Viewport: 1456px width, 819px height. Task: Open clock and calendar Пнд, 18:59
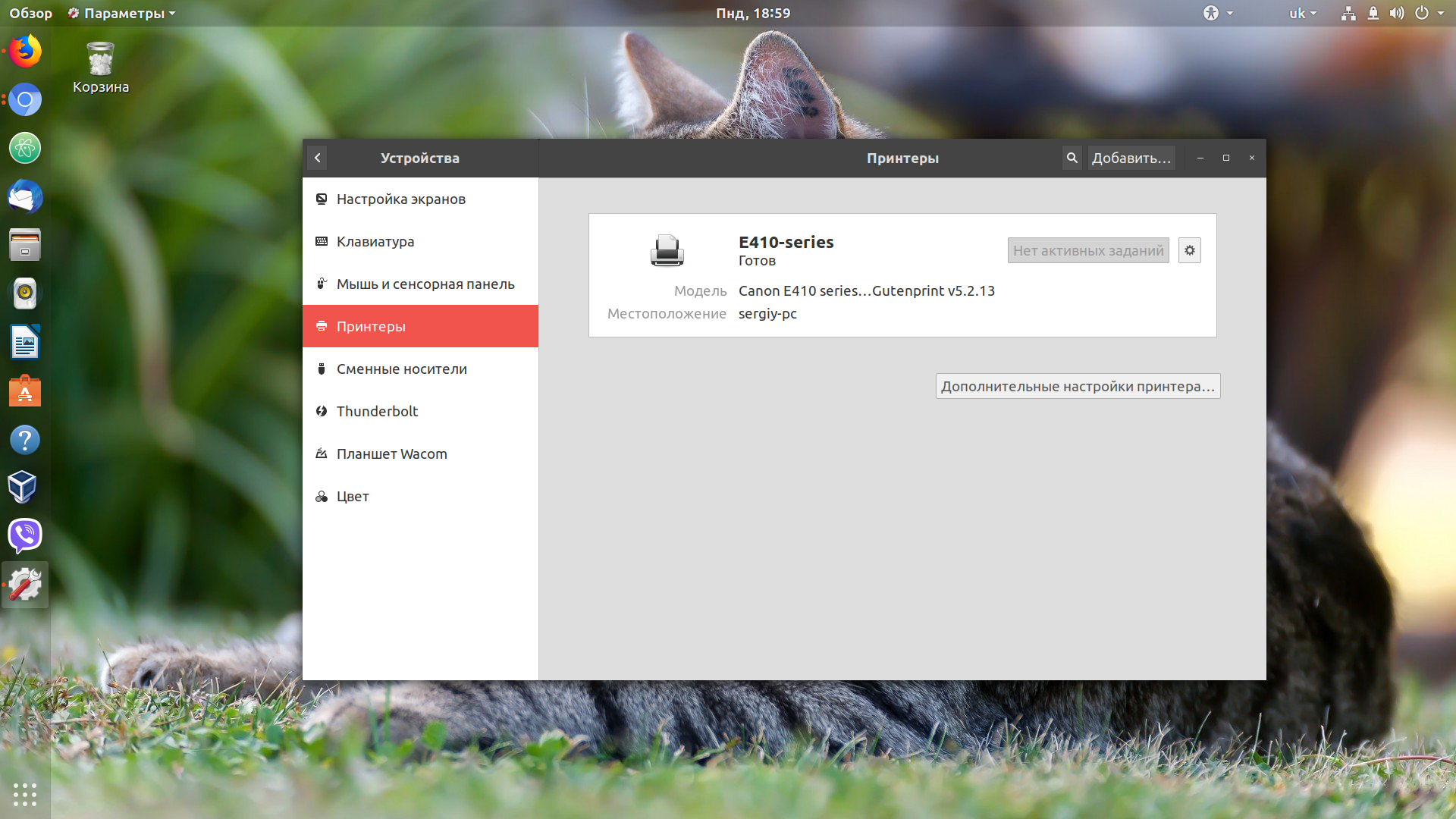click(753, 13)
